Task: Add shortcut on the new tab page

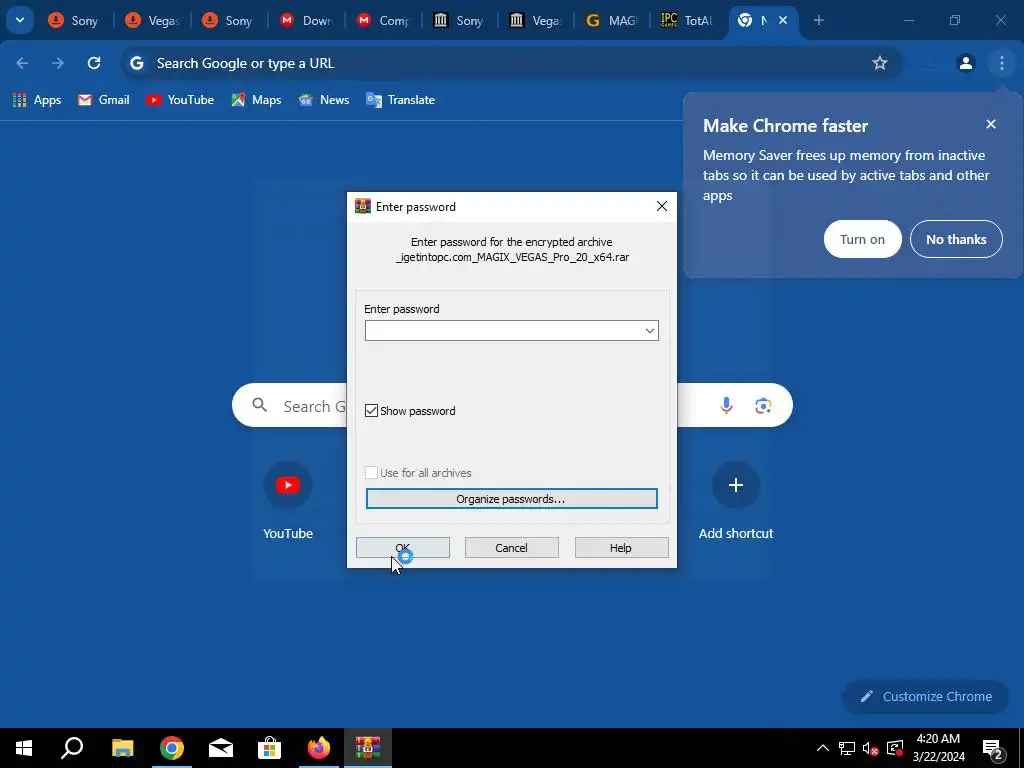Action: 736,500
